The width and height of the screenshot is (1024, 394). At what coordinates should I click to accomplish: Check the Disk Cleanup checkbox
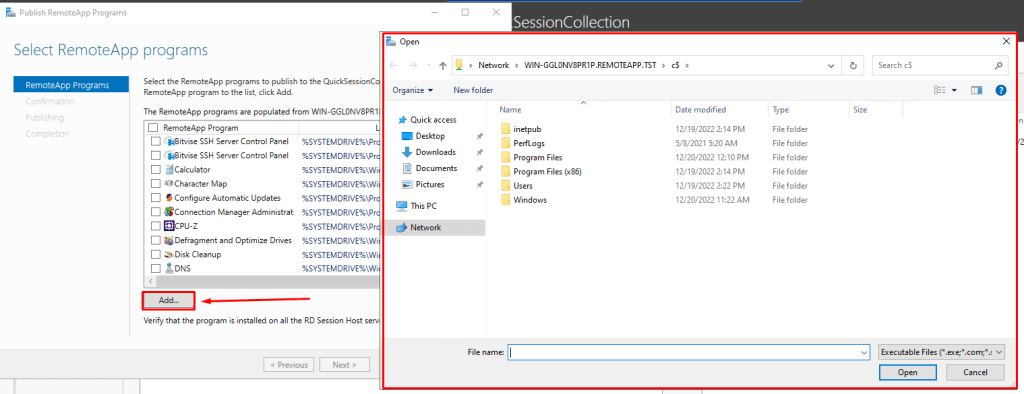[155, 254]
